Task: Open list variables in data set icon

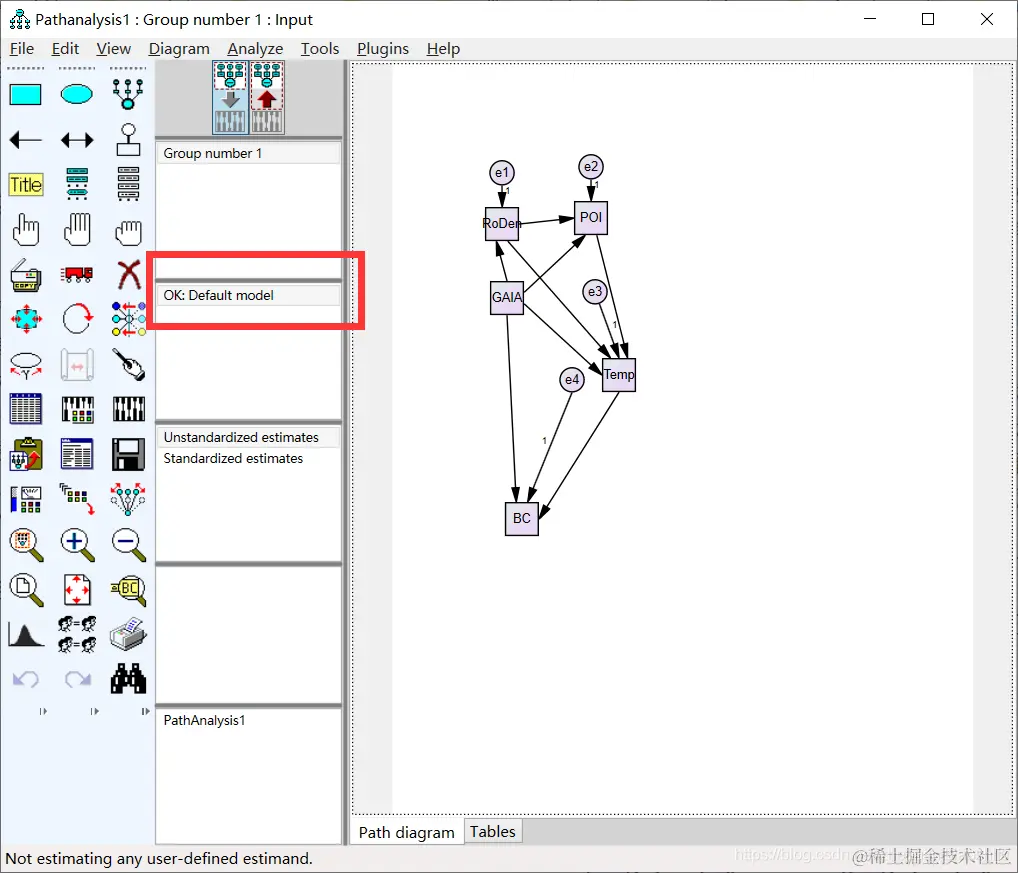Action: [x=128, y=184]
